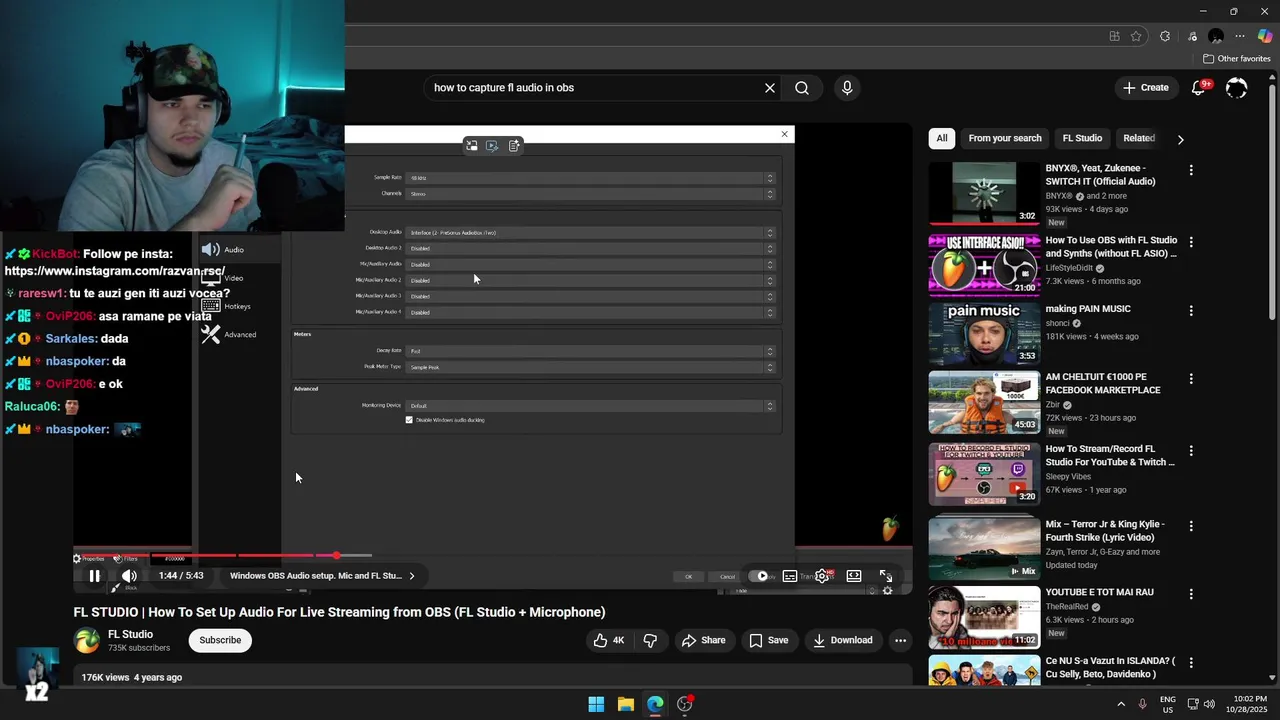The height and width of the screenshot is (720, 1280).
Task: Enter fullscreen mode in the player
Action: pyautogui.click(x=886, y=576)
